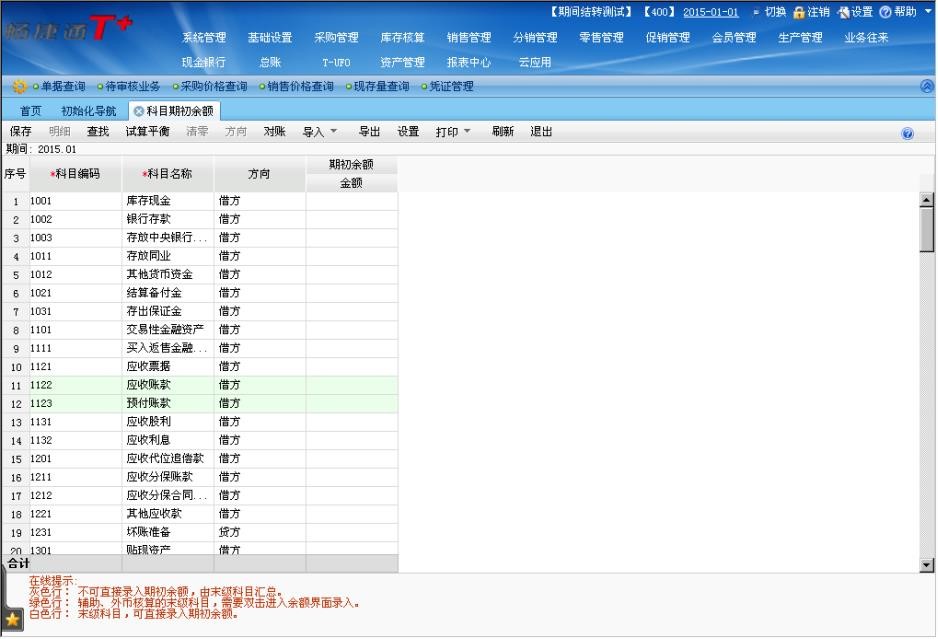Open the login date 2015-01-01 selector
Image resolution: width=938 pixels, height=639 pixels.
pos(710,12)
